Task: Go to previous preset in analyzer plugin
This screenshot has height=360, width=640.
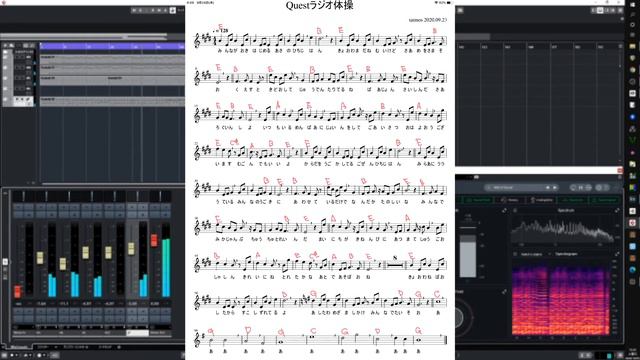Action: tap(548, 187)
